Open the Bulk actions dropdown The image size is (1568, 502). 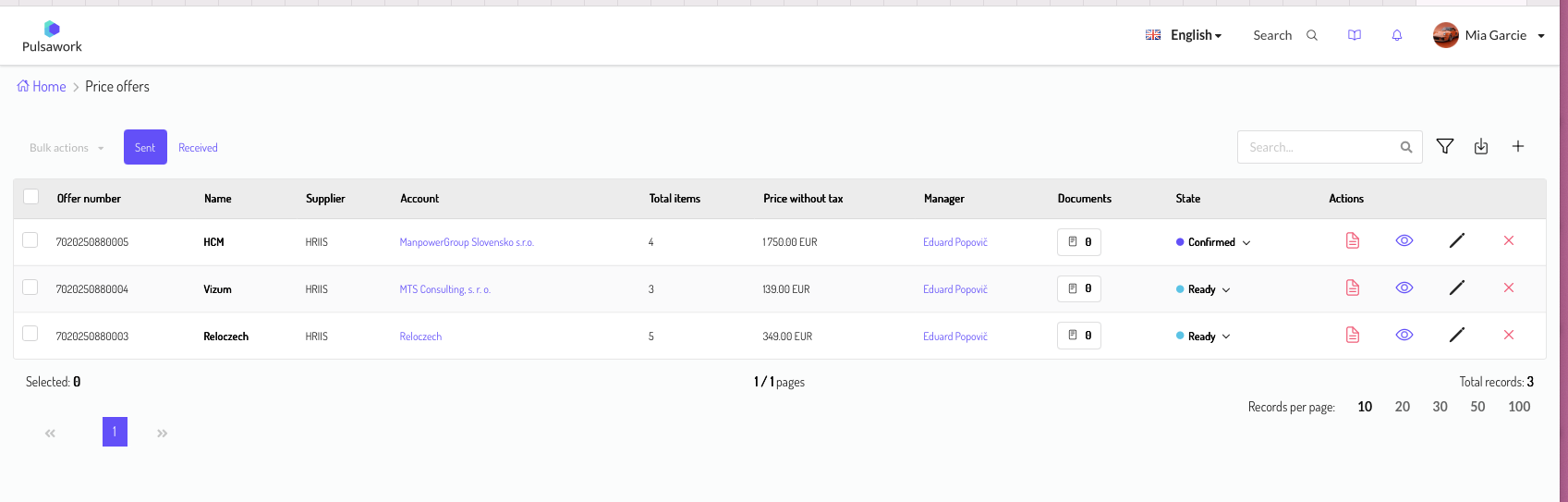pyautogui.click(x=67, y=148)
